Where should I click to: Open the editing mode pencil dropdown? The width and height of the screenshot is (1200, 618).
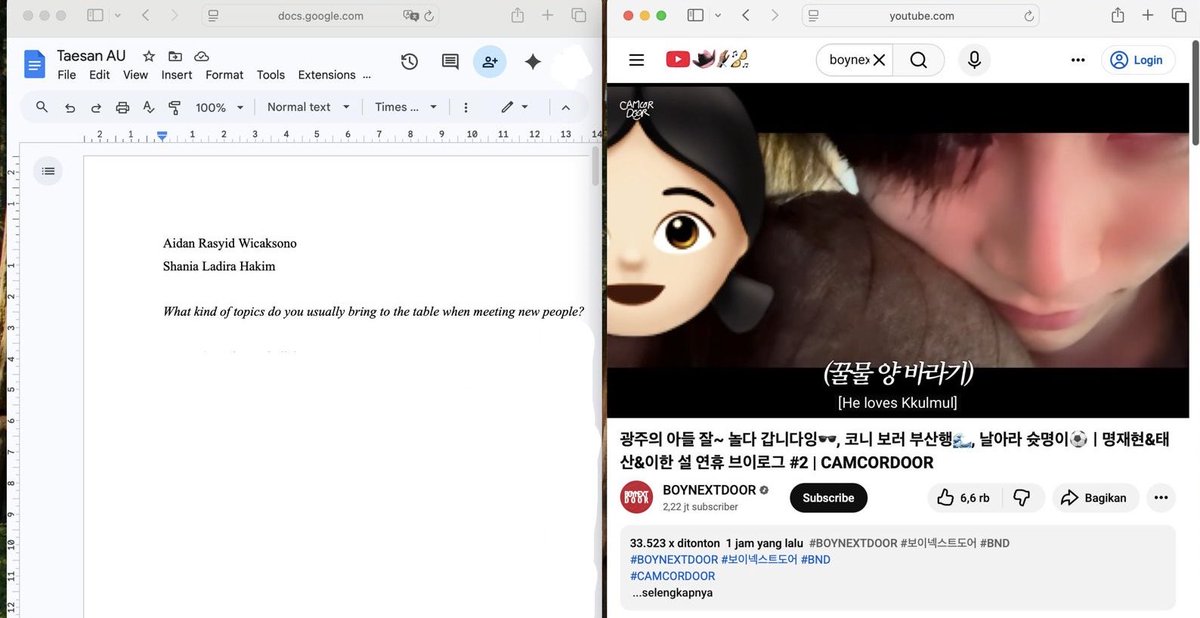click(515, 107)
